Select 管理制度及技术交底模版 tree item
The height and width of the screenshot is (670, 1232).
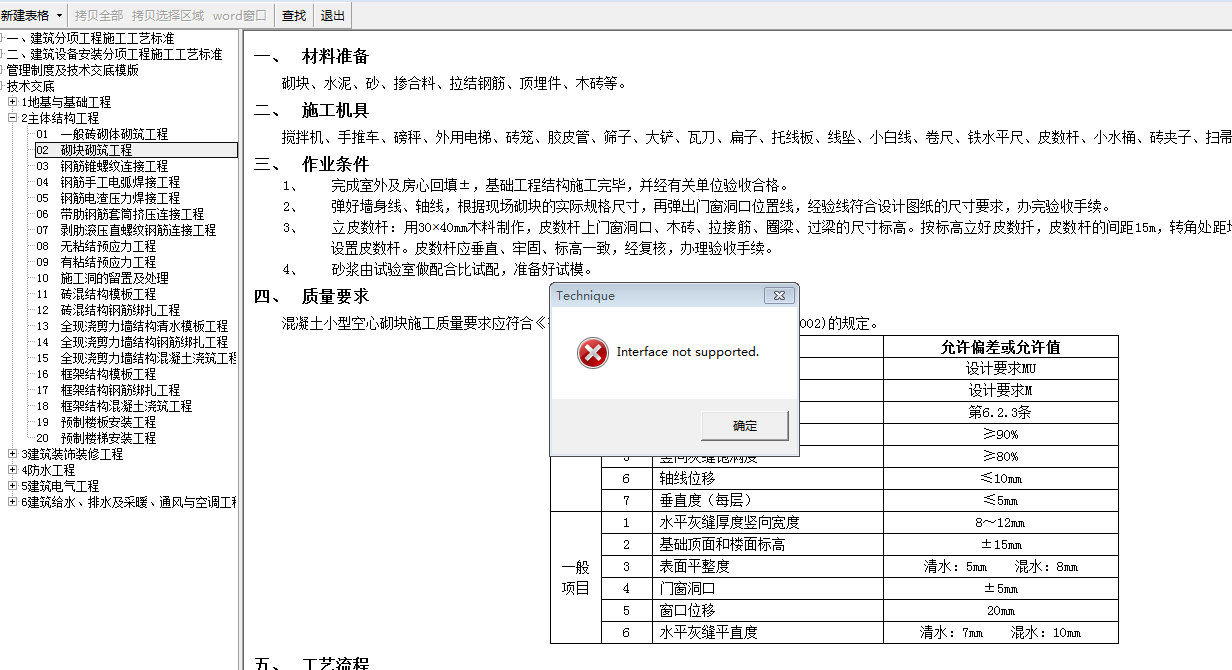pyautogui.click(x=72, y=70)
